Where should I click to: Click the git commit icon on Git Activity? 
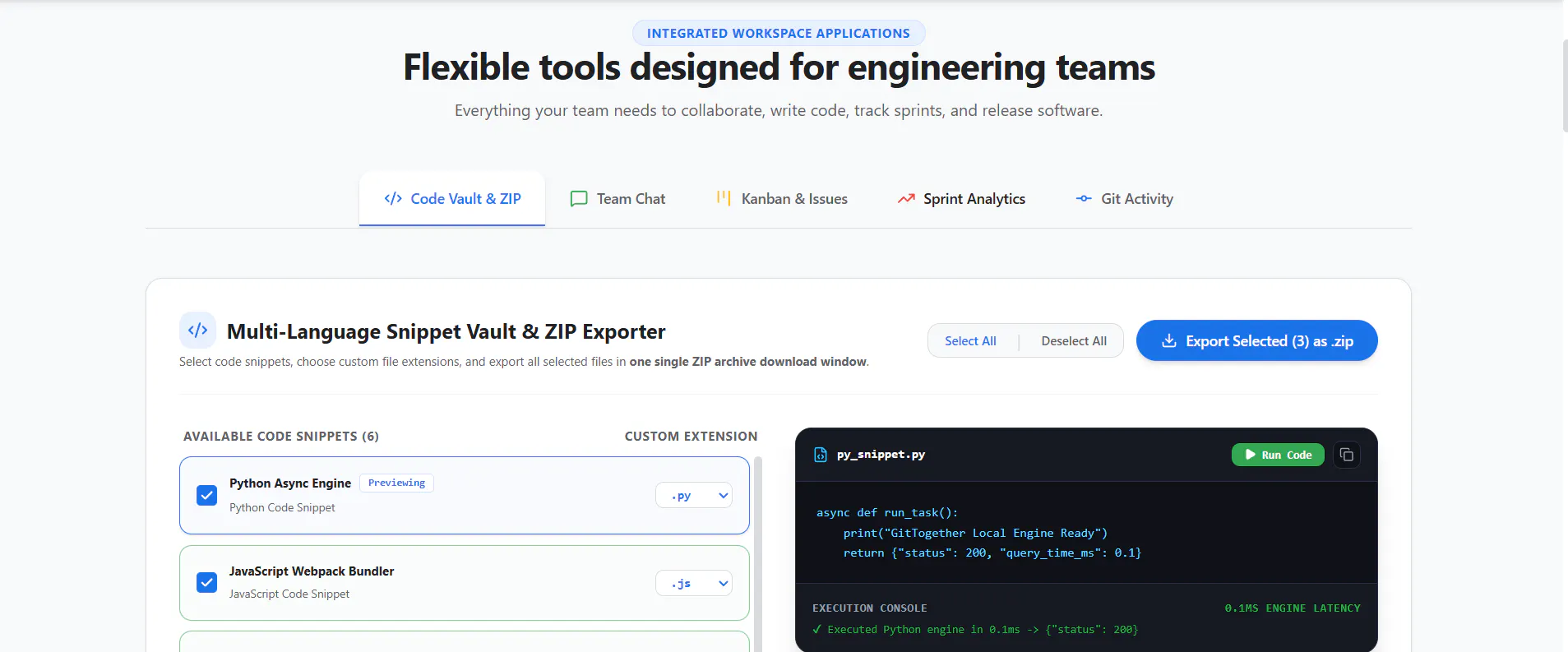click(1084, 198)
